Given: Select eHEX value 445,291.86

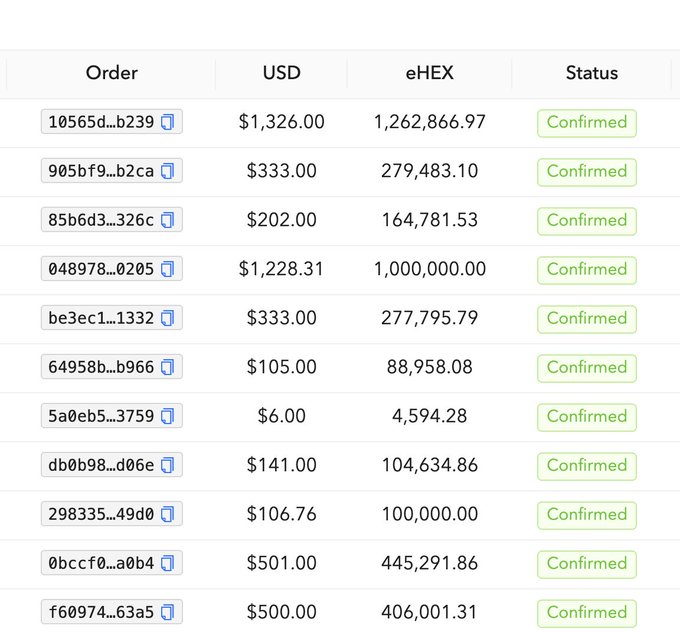Looking at the screenshot, I should [x=429, y=563].
